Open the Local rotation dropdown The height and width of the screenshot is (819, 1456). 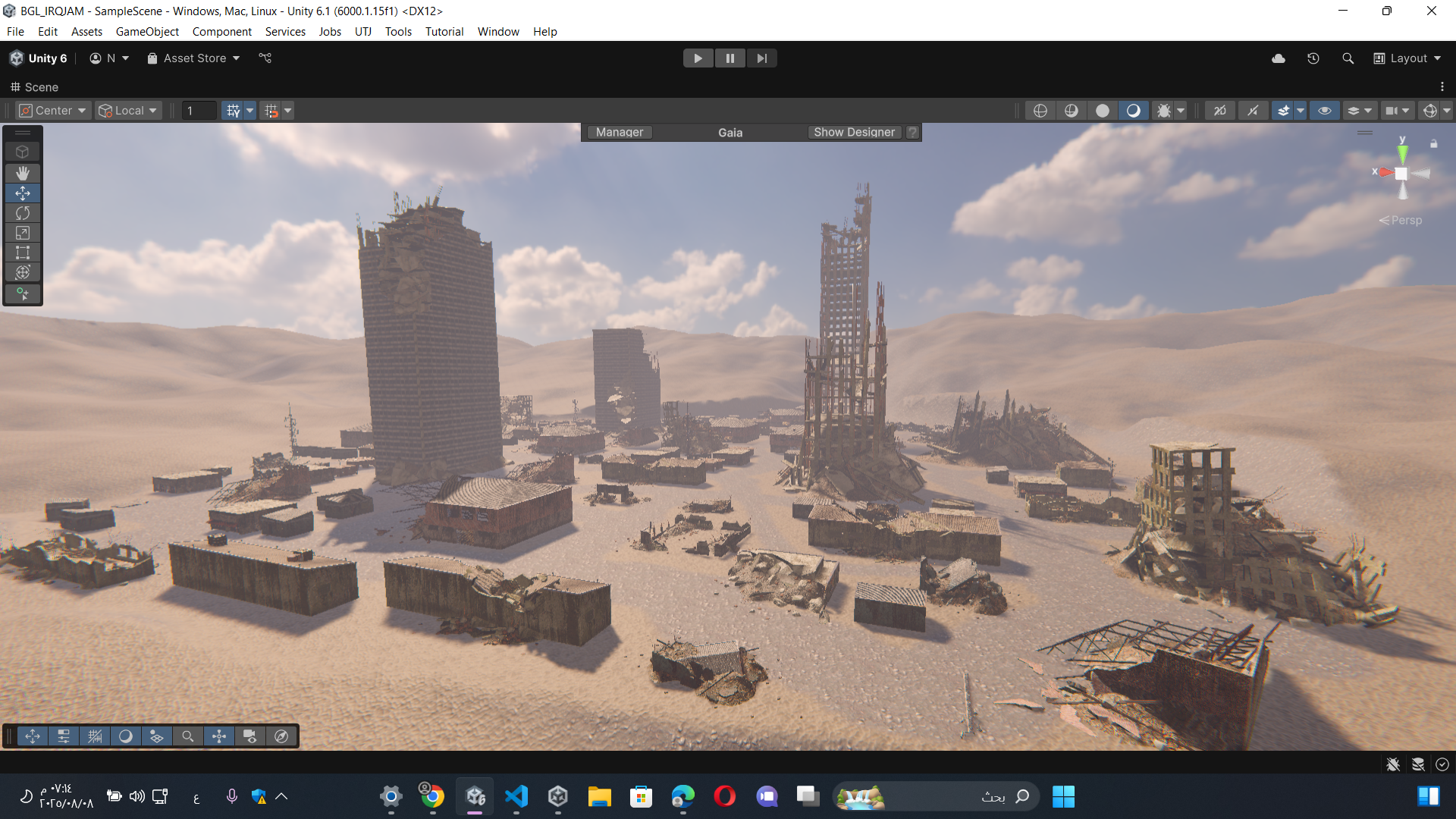(128, 111)
